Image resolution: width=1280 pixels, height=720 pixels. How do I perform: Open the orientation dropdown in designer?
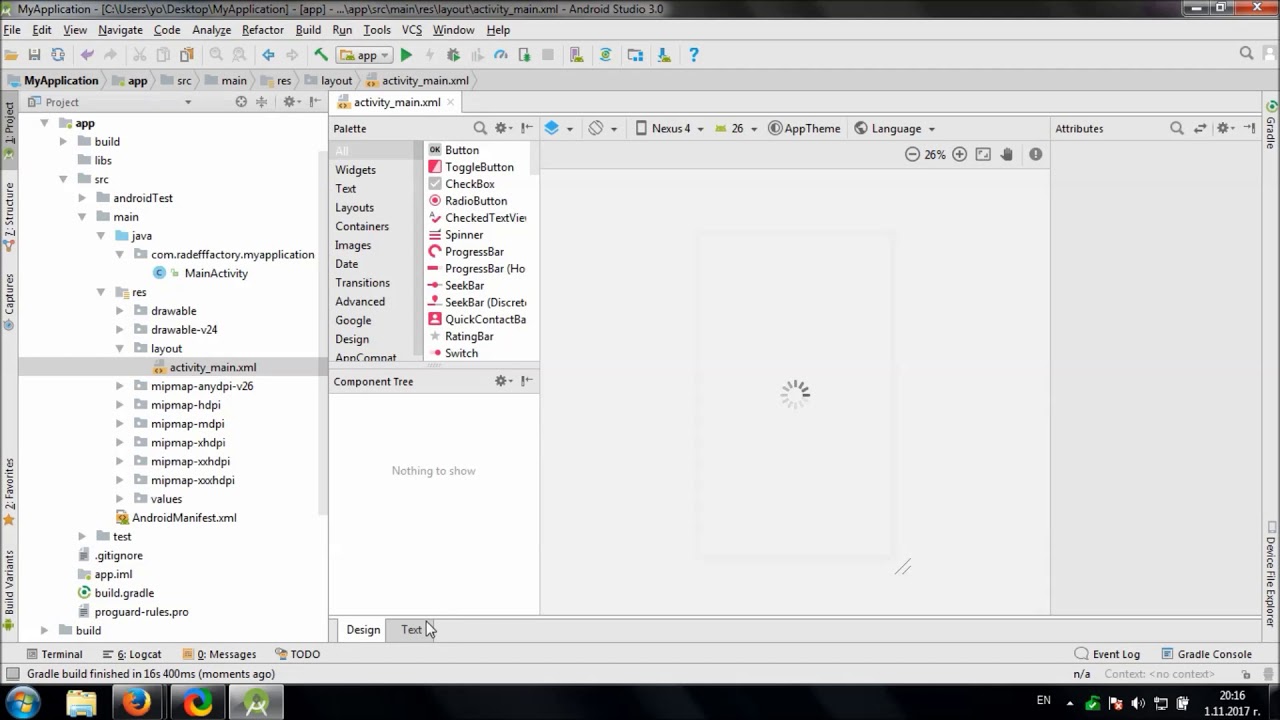tap(602, 128)
